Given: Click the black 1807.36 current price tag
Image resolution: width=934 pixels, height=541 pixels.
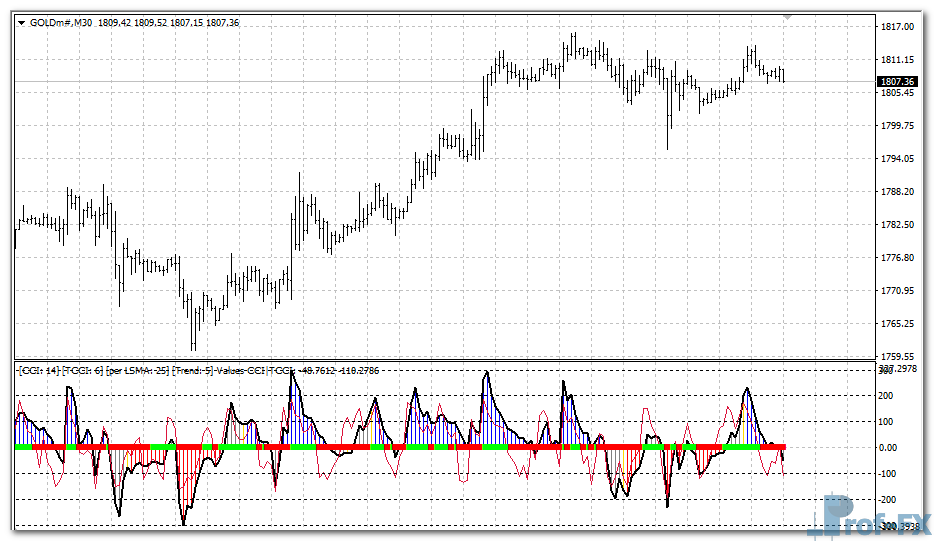Looking at the screenshot, I should point(896,81).
